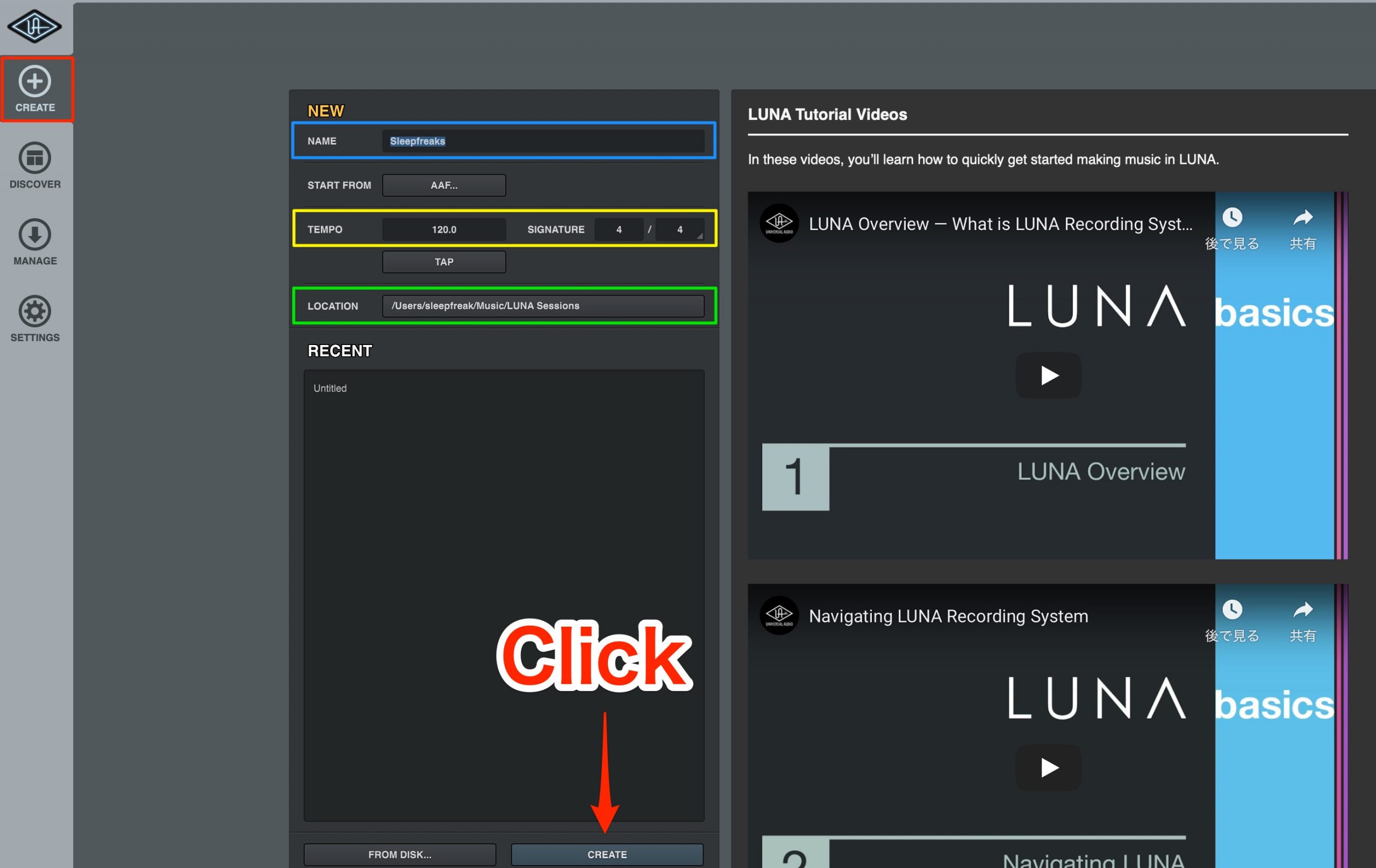Screen dimensions: 1376x868
Task: Click the TEMPO value field 120.0
Action: pos(444,229)
